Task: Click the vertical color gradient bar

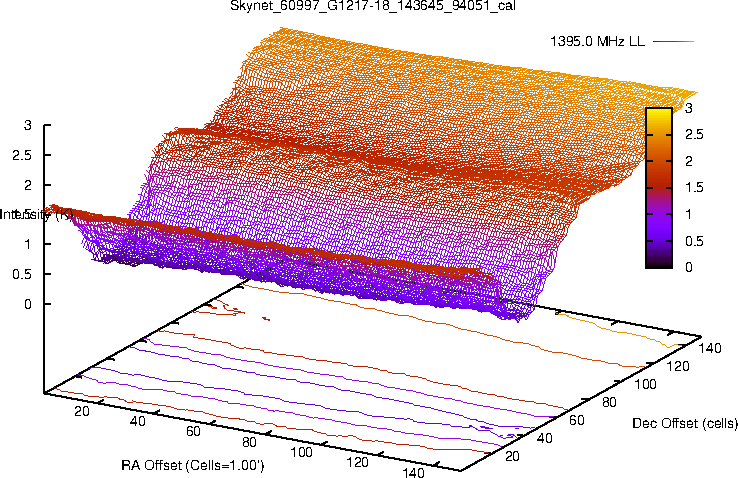Action: [x=659, y=188]
